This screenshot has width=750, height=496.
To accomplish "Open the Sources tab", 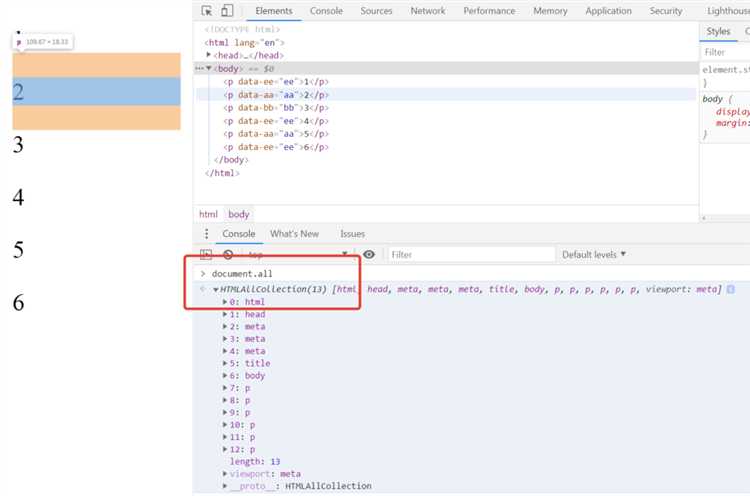I will coord(376,11).
